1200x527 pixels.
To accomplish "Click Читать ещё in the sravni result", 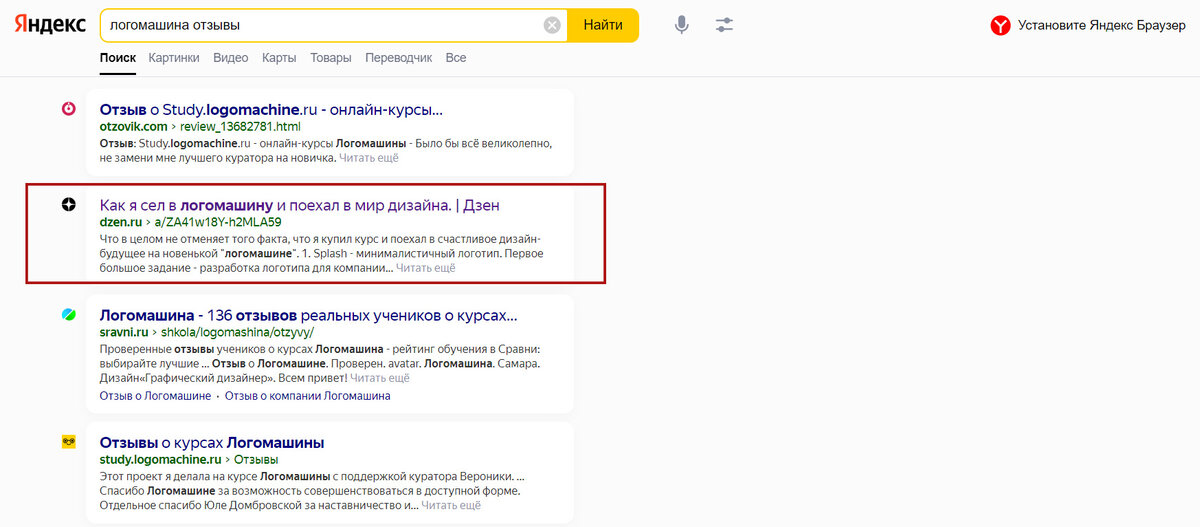I will 380,378.
